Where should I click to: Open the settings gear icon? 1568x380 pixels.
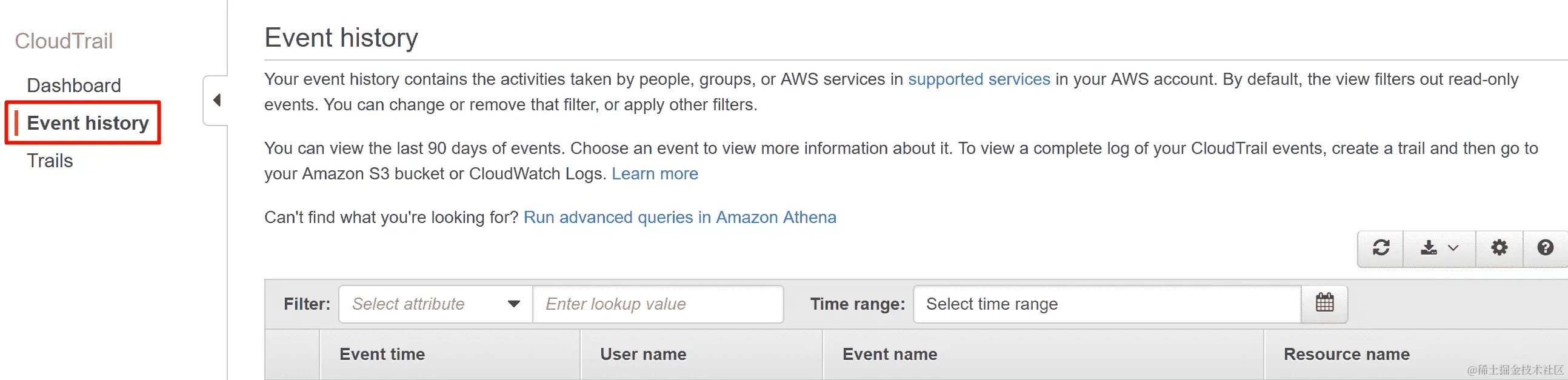point(1499,248)
